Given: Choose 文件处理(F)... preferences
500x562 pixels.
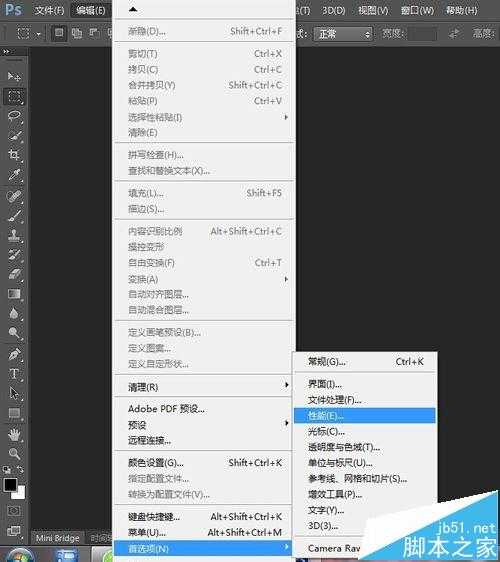Looking at the screenshot, I should 365,400.
